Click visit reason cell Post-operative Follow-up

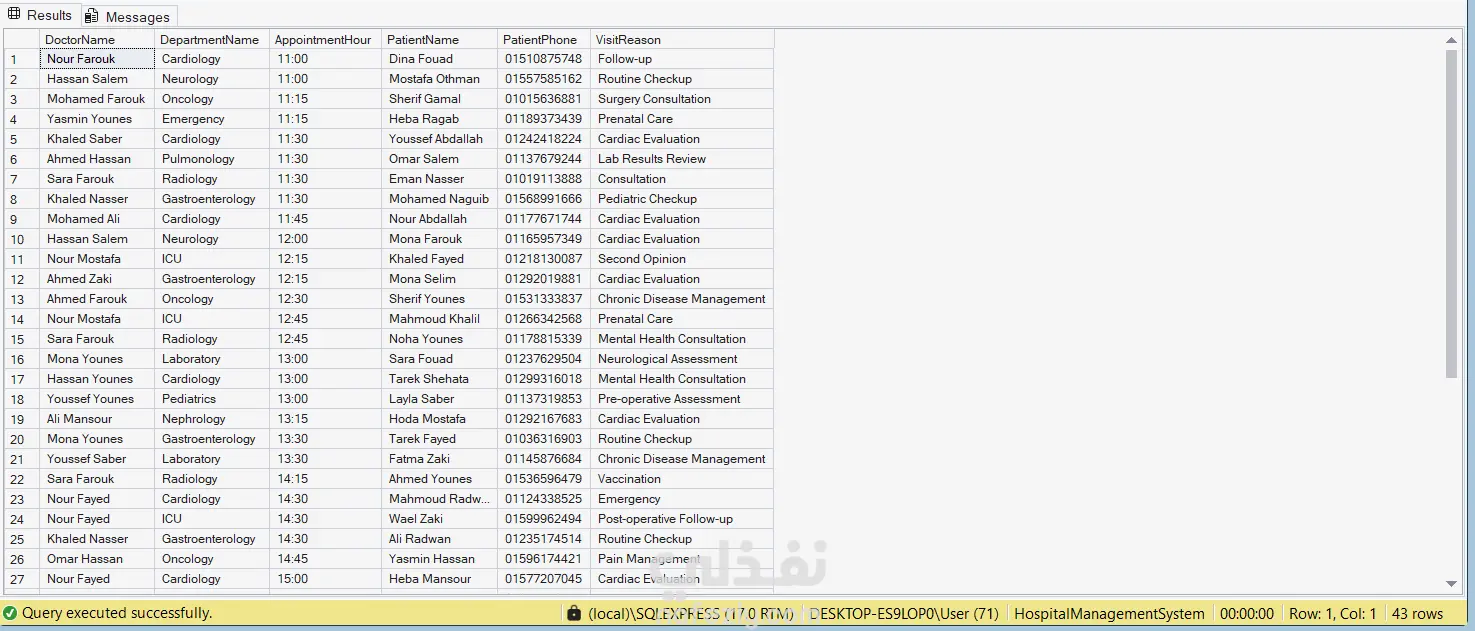(682, 519)
